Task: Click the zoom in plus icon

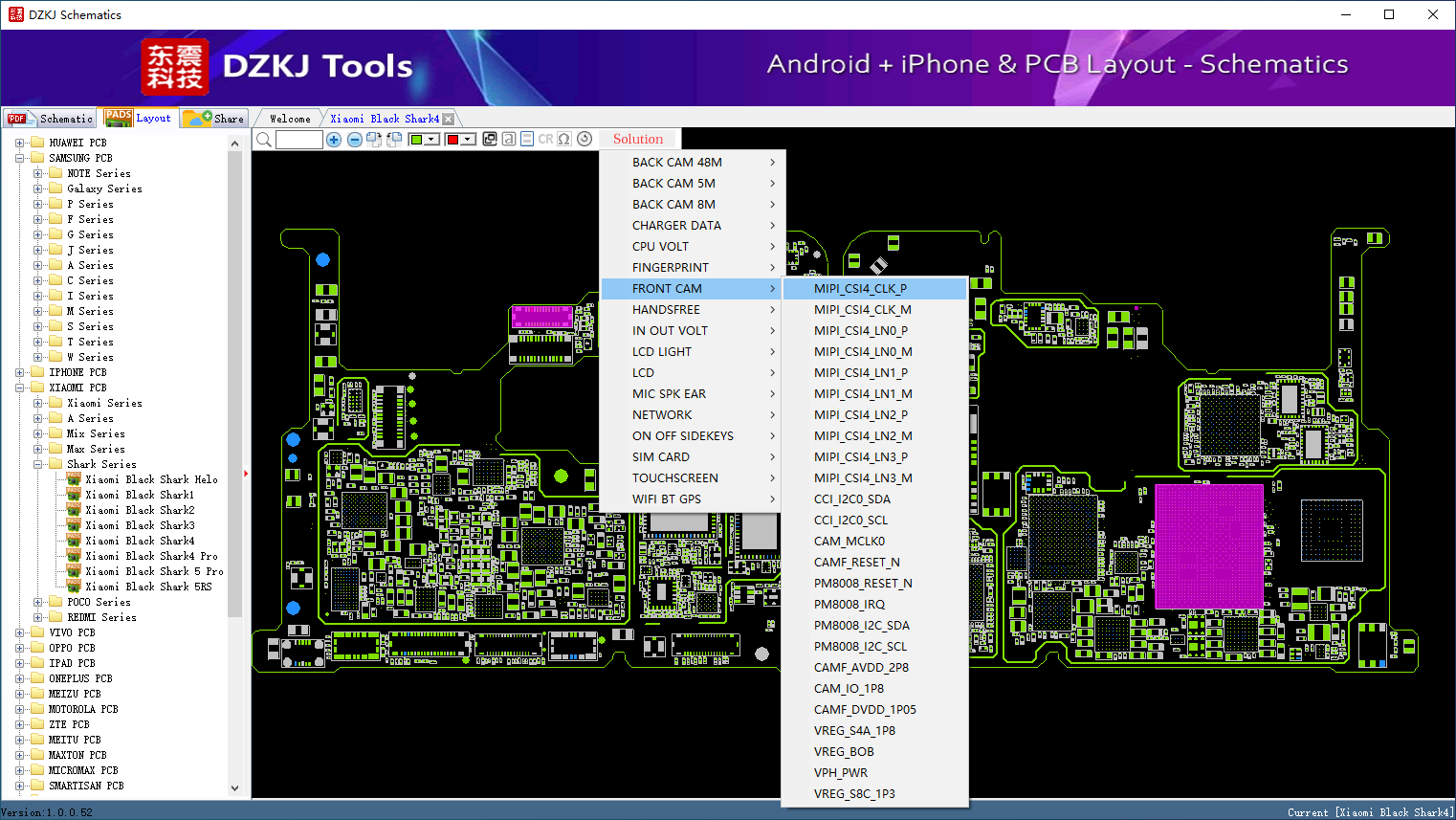Action: [334, 140]
